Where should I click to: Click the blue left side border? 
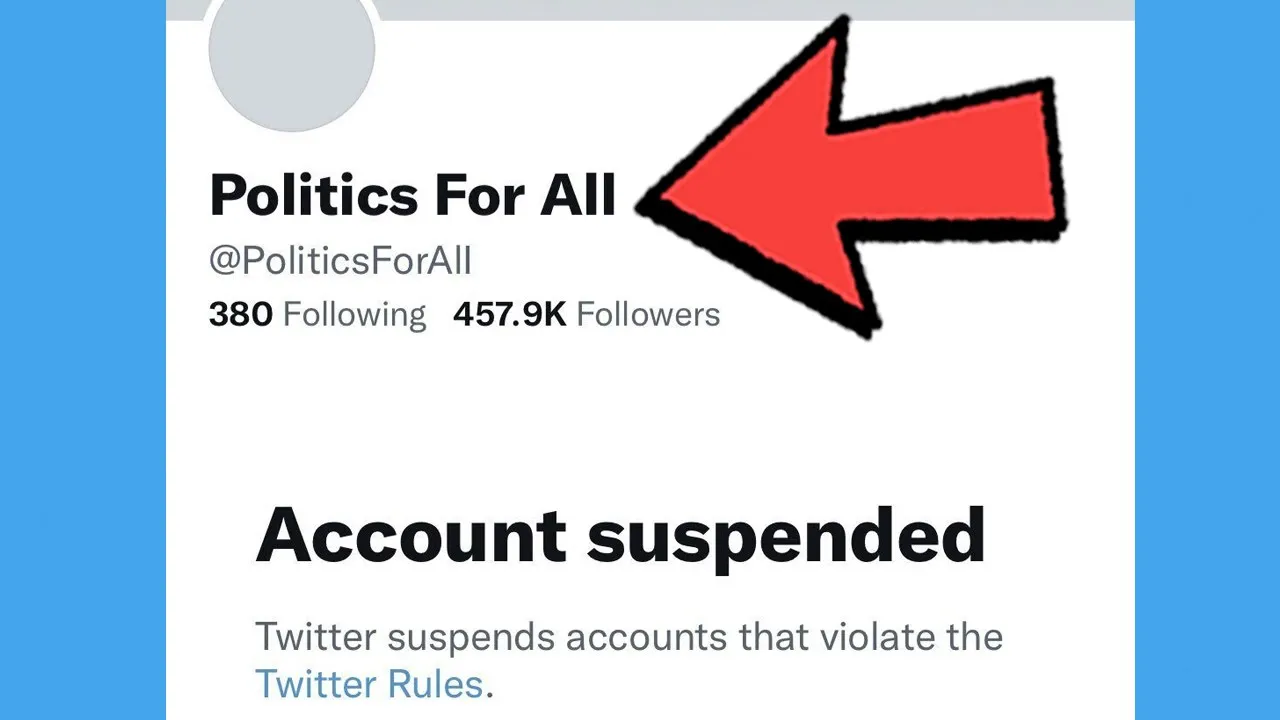(x=83, y=360)
